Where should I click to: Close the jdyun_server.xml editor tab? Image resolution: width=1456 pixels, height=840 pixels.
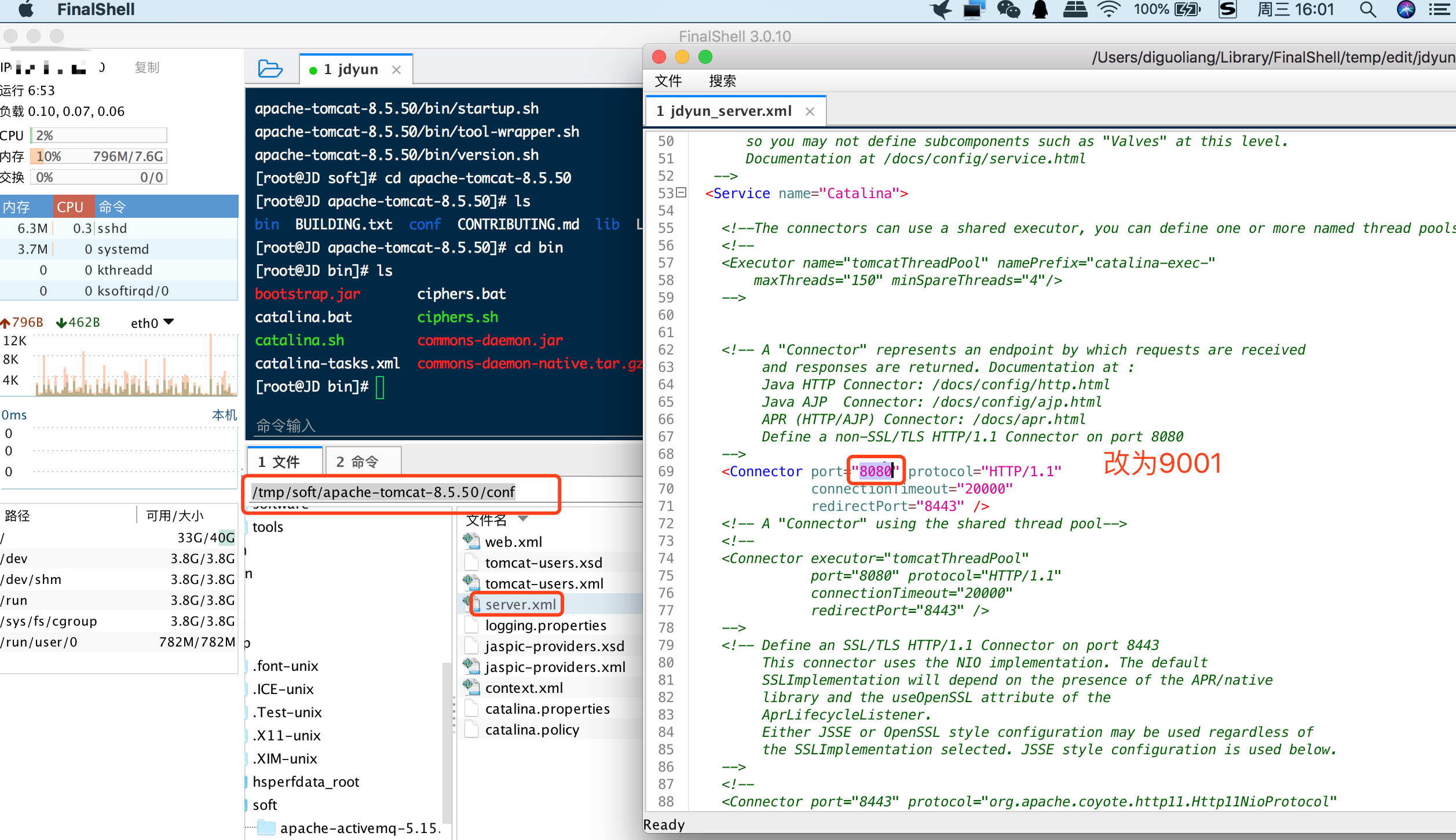pyautogui.click(x=810, y=111)
